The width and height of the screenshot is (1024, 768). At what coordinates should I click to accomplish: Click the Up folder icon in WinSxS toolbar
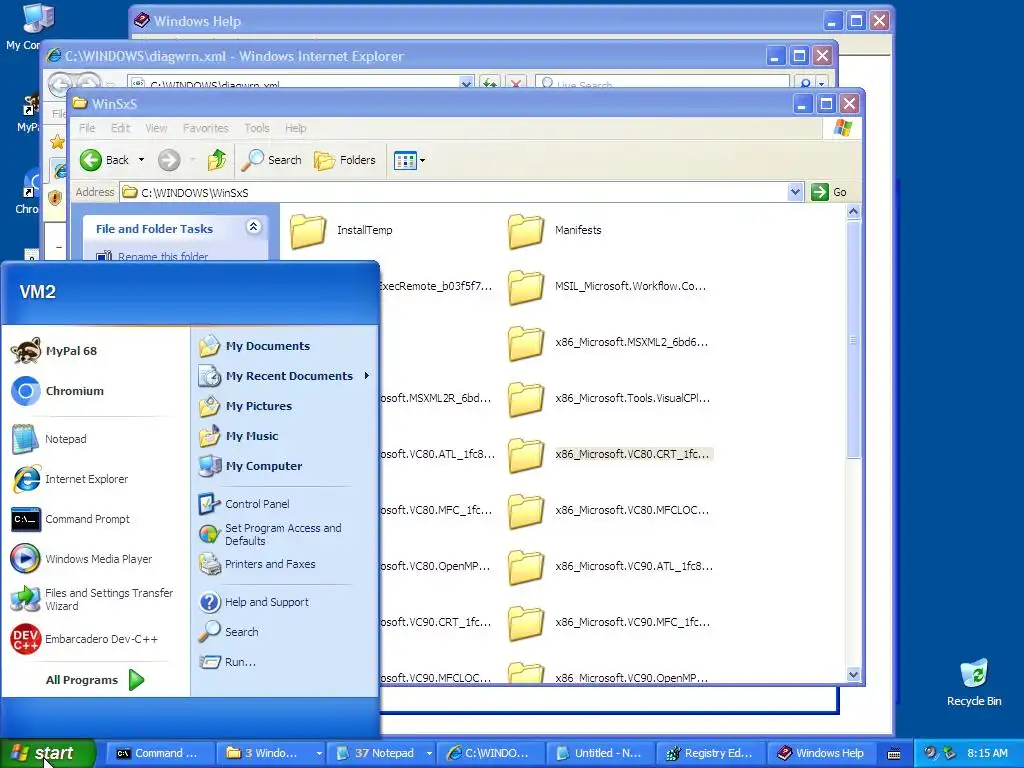(x=217, y=160)
